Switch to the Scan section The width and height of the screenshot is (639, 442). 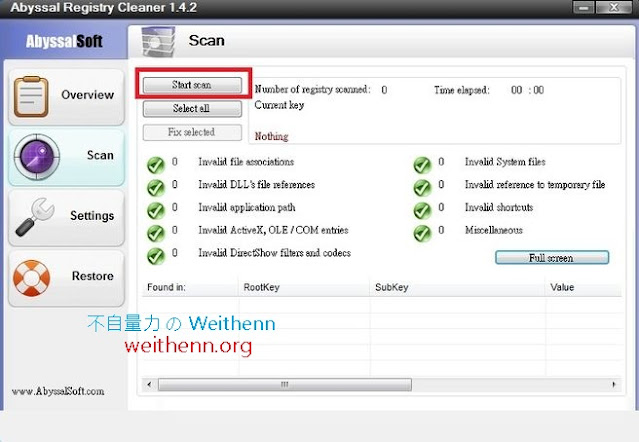click(x=66, y=157)
